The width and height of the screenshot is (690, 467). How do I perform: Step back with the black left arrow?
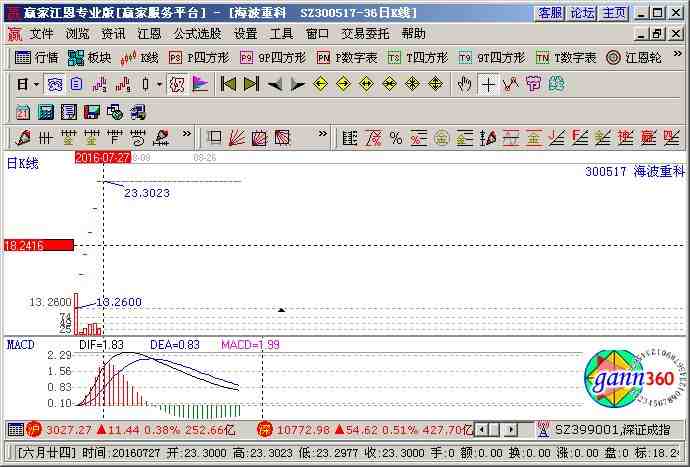click(x=275, y=84)
